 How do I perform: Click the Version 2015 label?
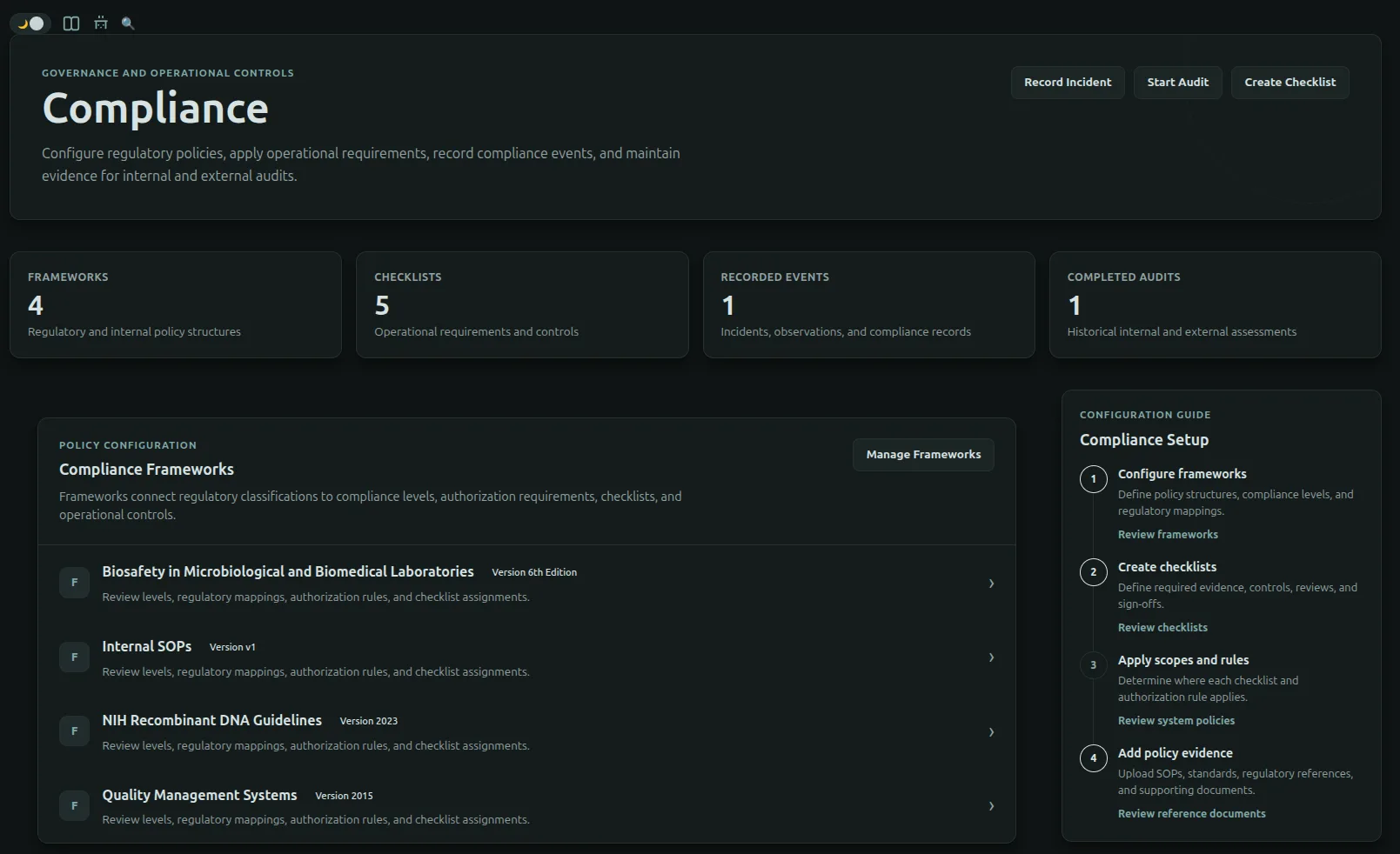[x=344, y=796]
